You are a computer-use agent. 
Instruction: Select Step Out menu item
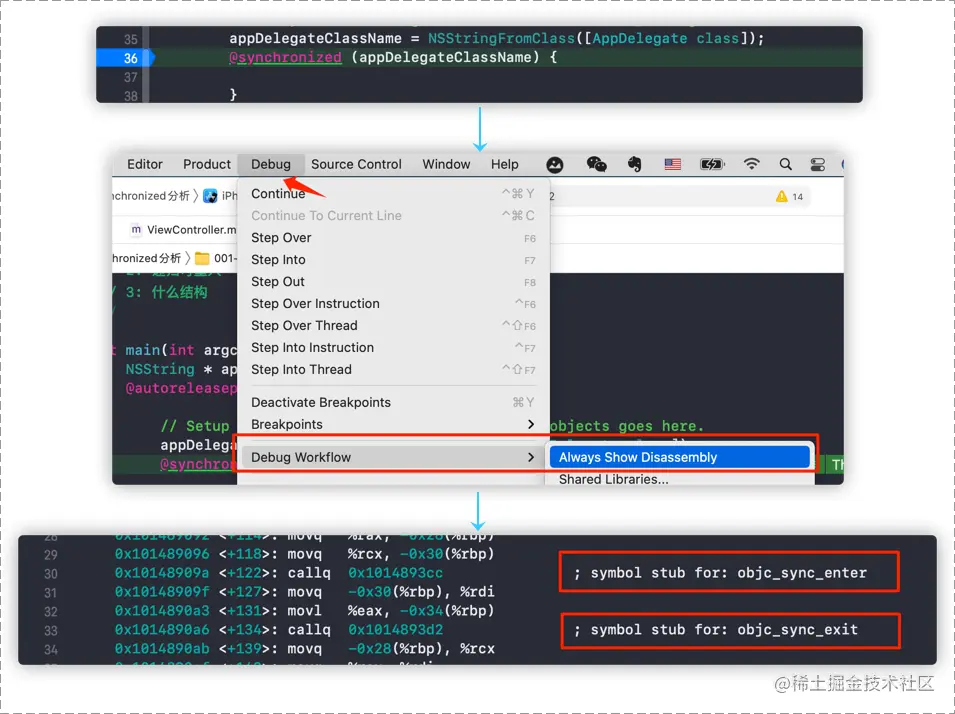point(393,281)
